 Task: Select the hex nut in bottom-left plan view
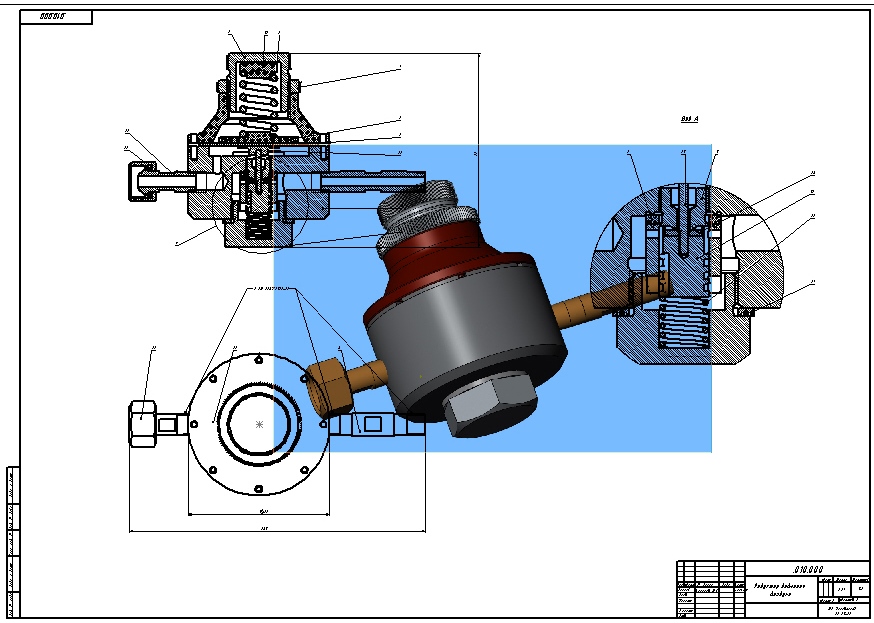(x=142, y=424)
